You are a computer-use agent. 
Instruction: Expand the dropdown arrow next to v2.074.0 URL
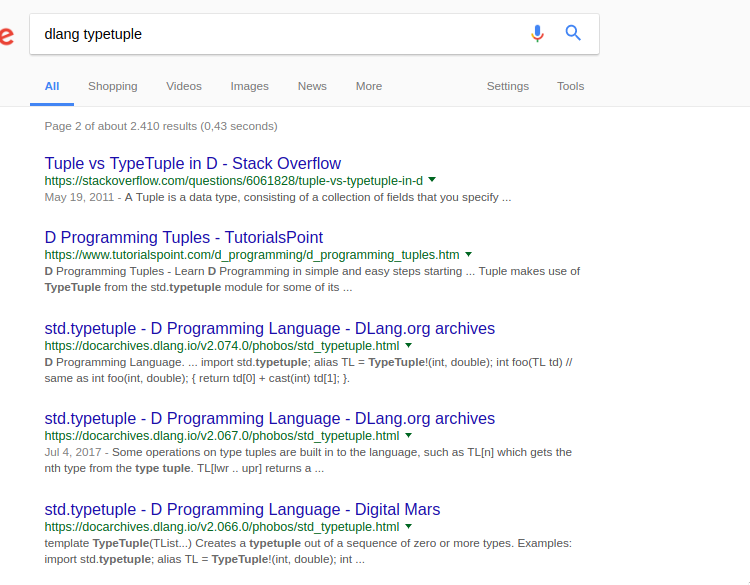408,345
